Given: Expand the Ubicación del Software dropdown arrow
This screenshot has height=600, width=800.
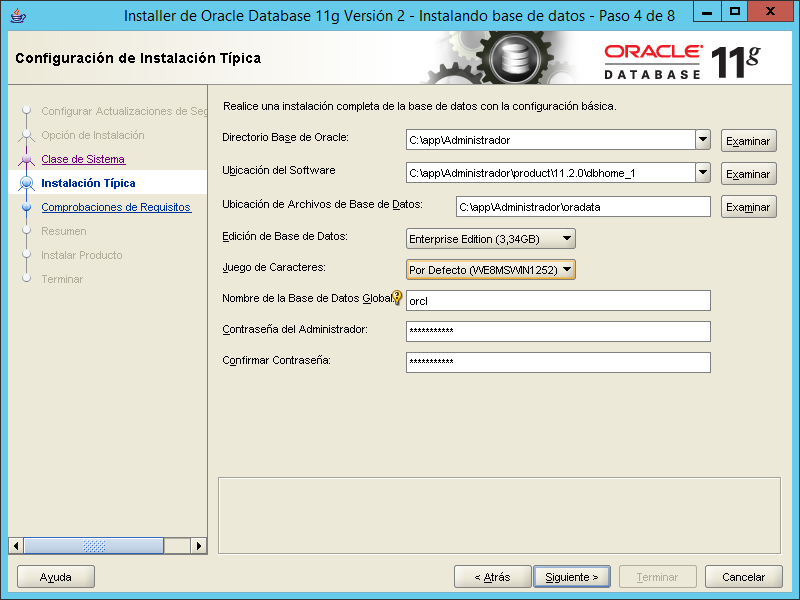Looking at the screenshot, I should (702, 173).
